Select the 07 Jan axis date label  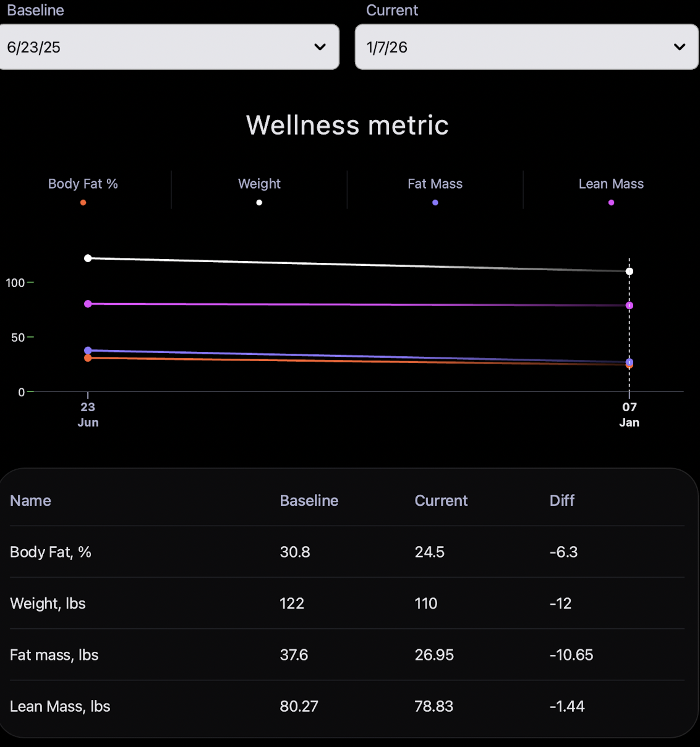(x=629, y=414)
